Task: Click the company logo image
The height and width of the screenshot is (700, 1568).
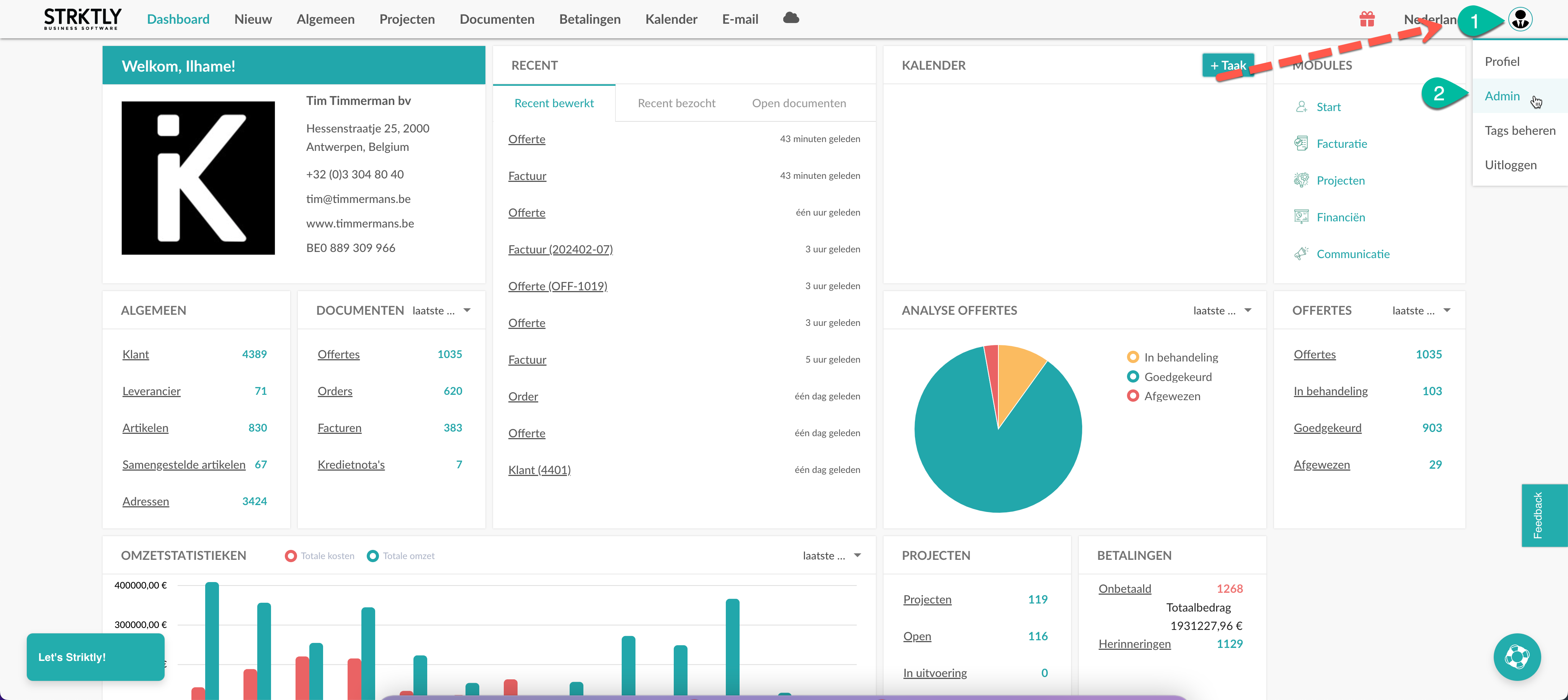Action: [x=198, y=178]
